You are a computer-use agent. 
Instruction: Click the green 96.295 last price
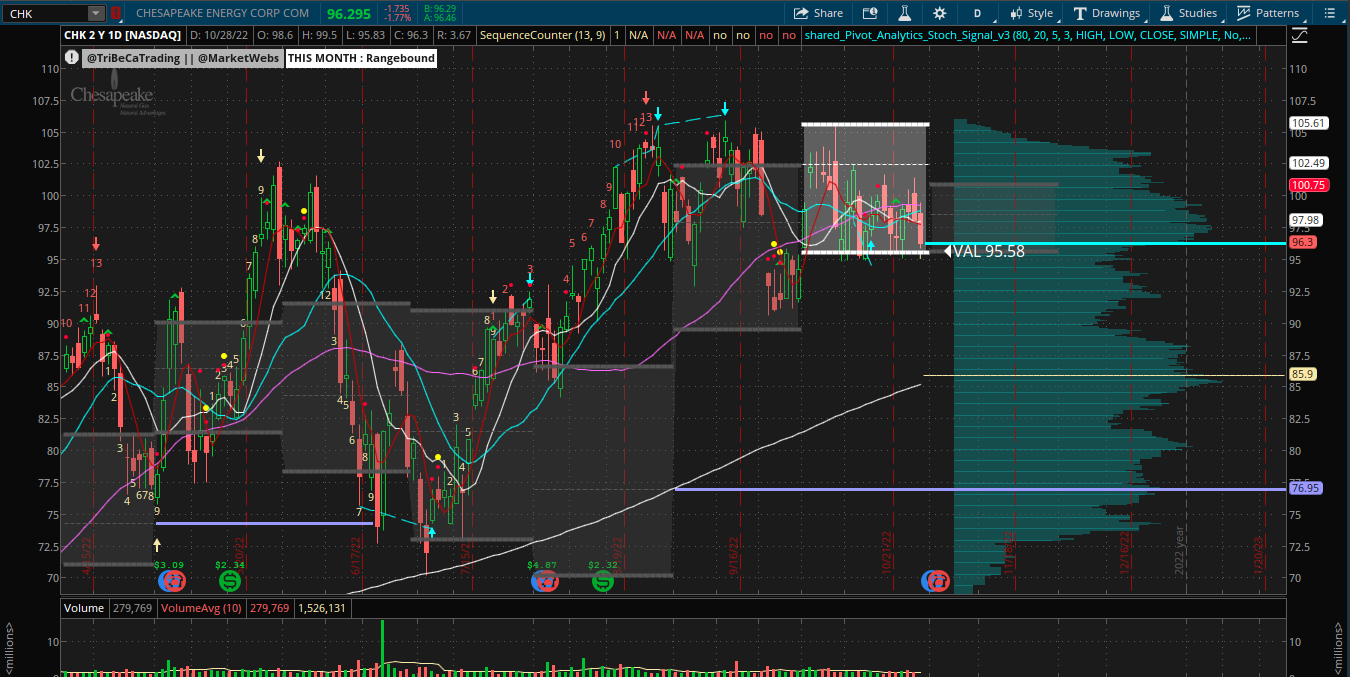[x=349, y=13]
